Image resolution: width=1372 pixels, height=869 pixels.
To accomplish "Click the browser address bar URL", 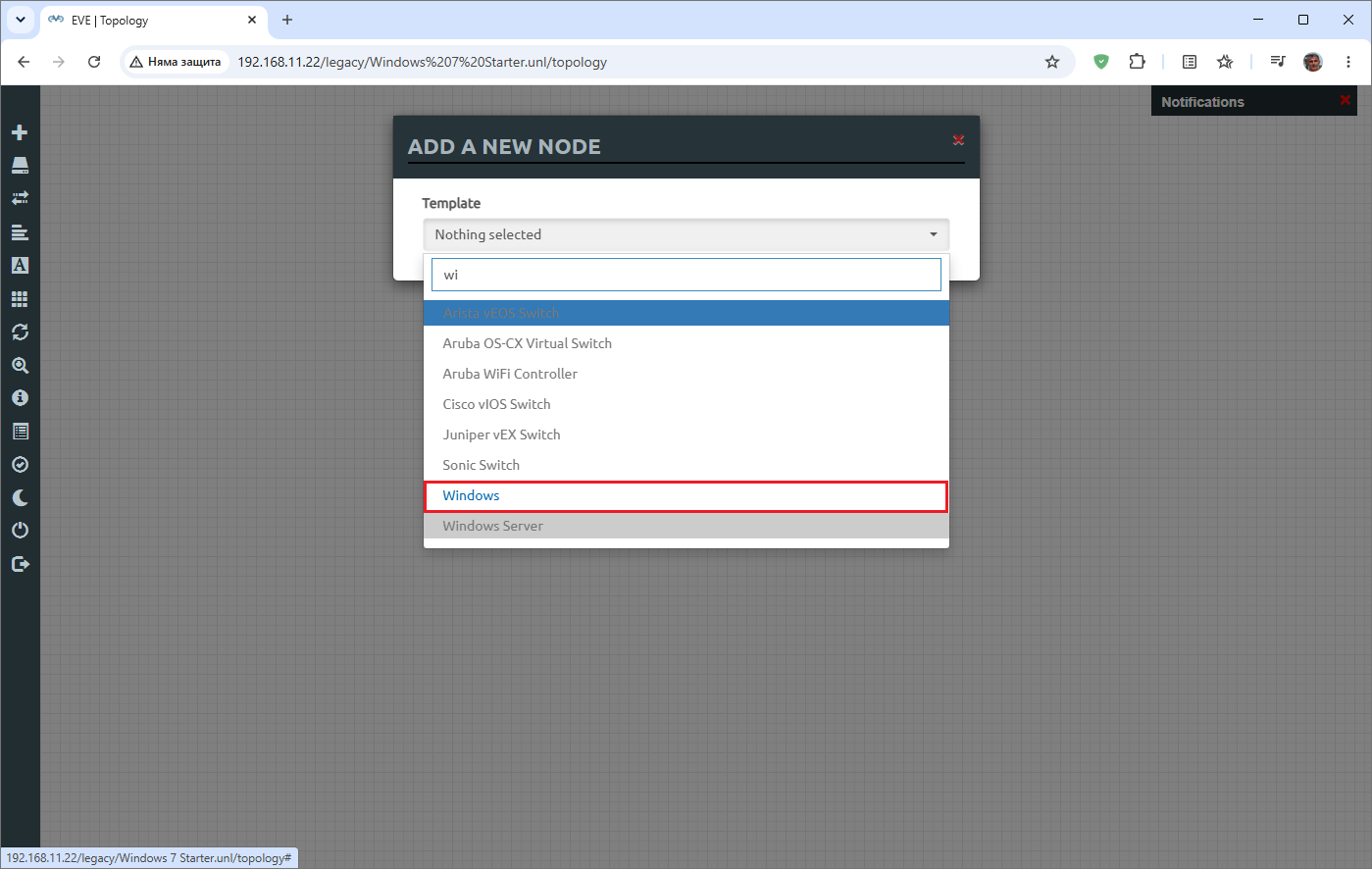I will [423, 62].
